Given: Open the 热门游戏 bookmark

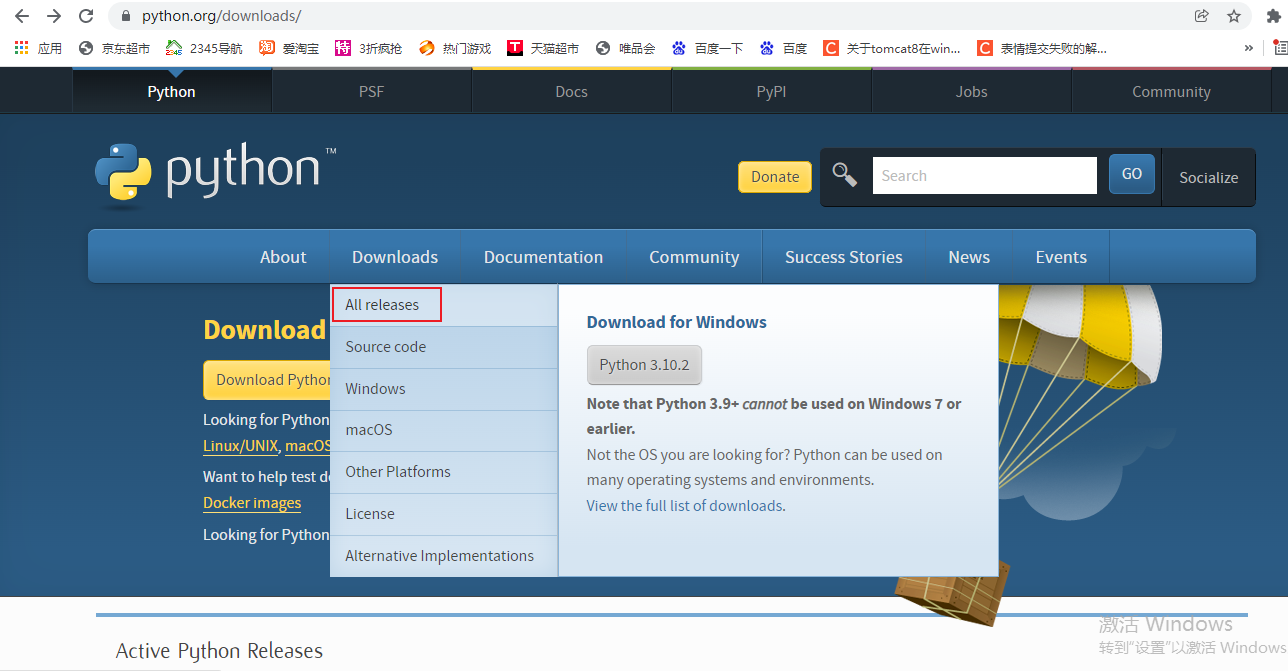Looking at the screenshot, I should coord(455,48).
